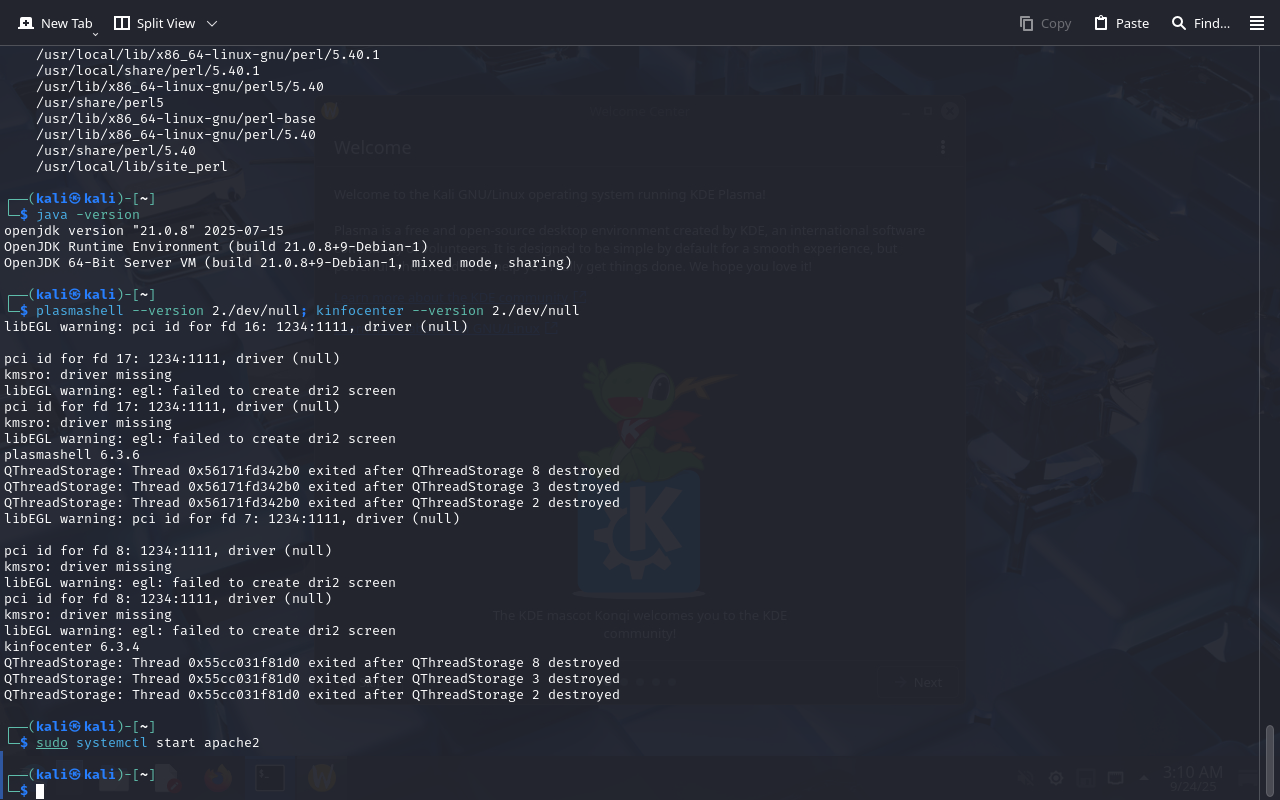Screen dimensions: 1280x800
Task: Click the 'java -version' command text
Action: (x=88, y=215)
